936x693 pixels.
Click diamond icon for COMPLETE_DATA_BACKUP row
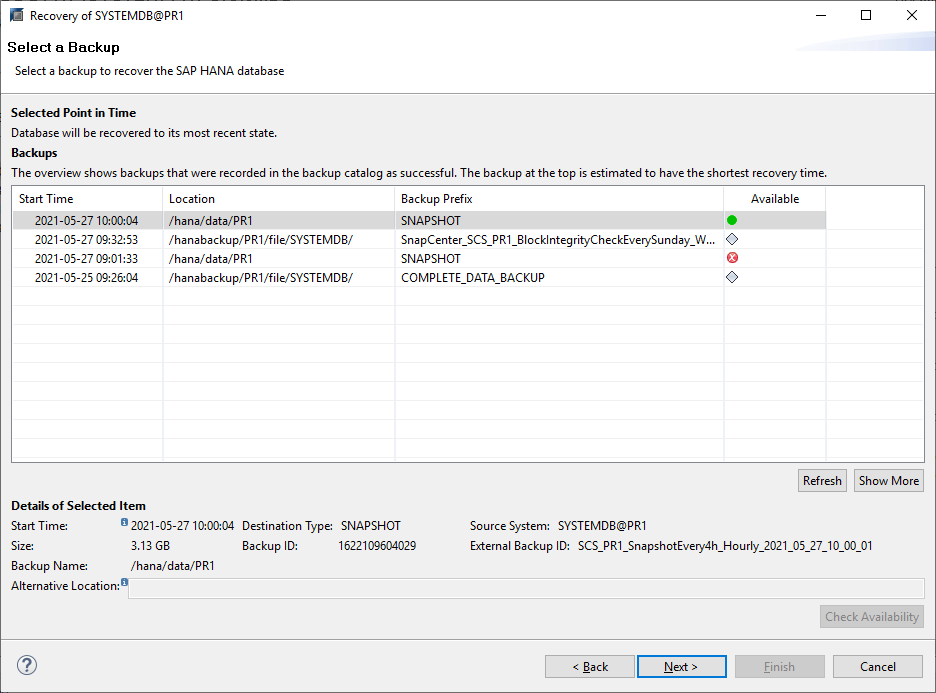(732, 277)
